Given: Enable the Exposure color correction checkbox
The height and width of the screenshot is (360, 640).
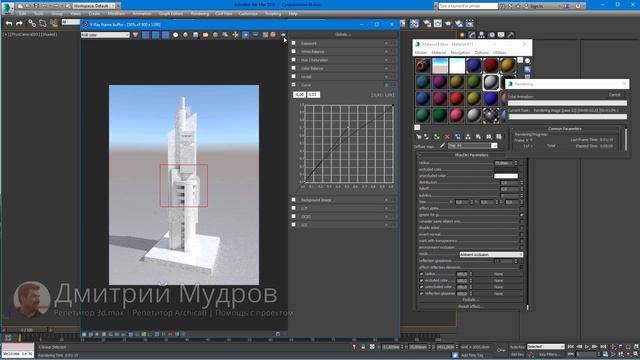Looking at the screenshot, I should [x=293, y=43].
